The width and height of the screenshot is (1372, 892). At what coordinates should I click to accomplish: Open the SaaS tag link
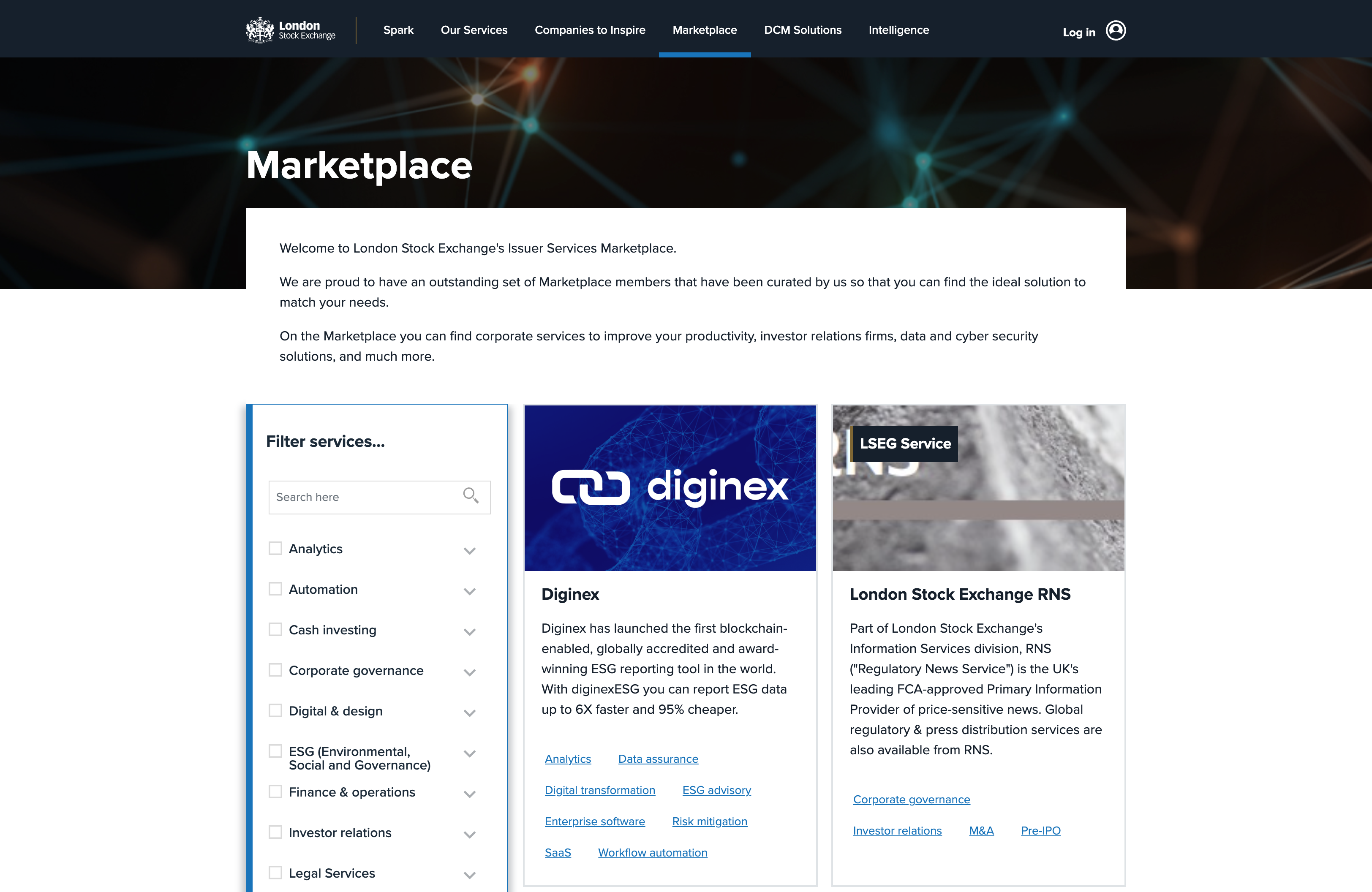point(558,852)
